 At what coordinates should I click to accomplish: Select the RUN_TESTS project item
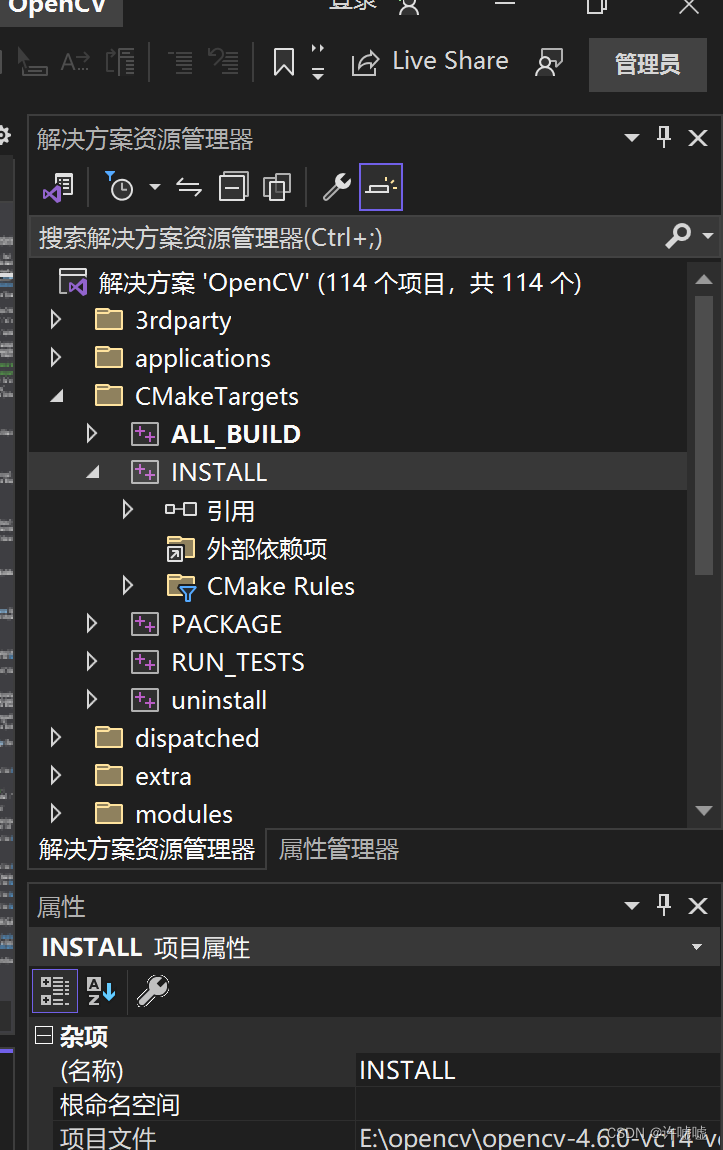click(x=238, y=662)
